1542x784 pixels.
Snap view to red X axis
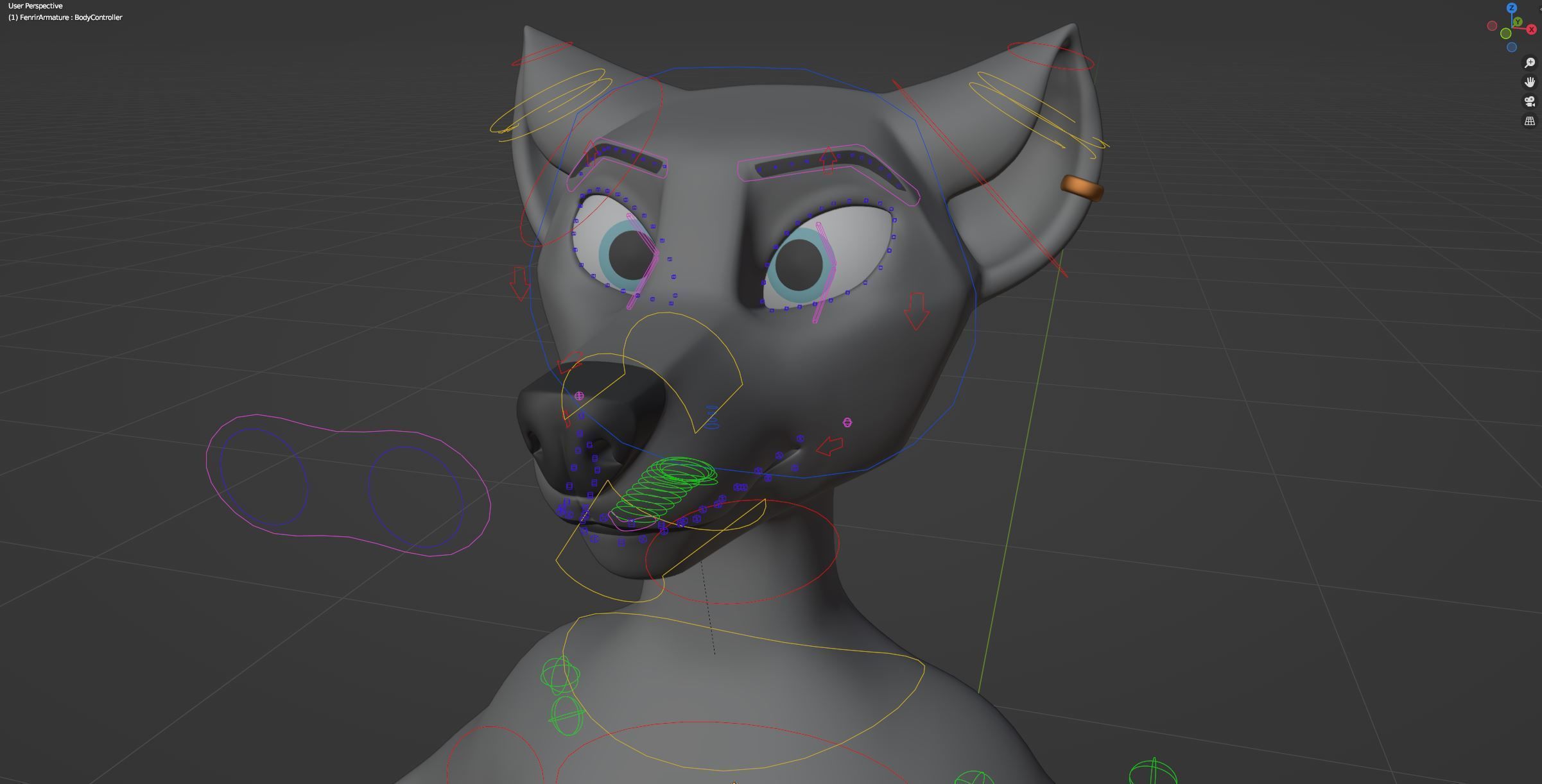(x=1531, y=30)
